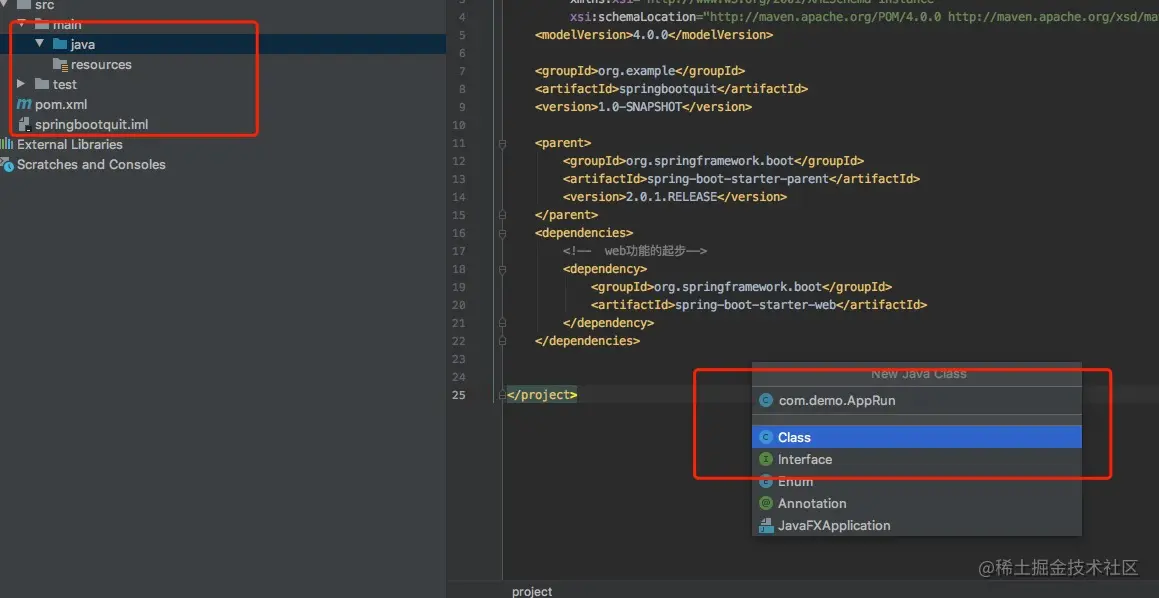Image resolution: width=1159 pixels, height=598 pixels.
Task: Click the xsi:schemaLocation attribute line
Action: (864, 16)
